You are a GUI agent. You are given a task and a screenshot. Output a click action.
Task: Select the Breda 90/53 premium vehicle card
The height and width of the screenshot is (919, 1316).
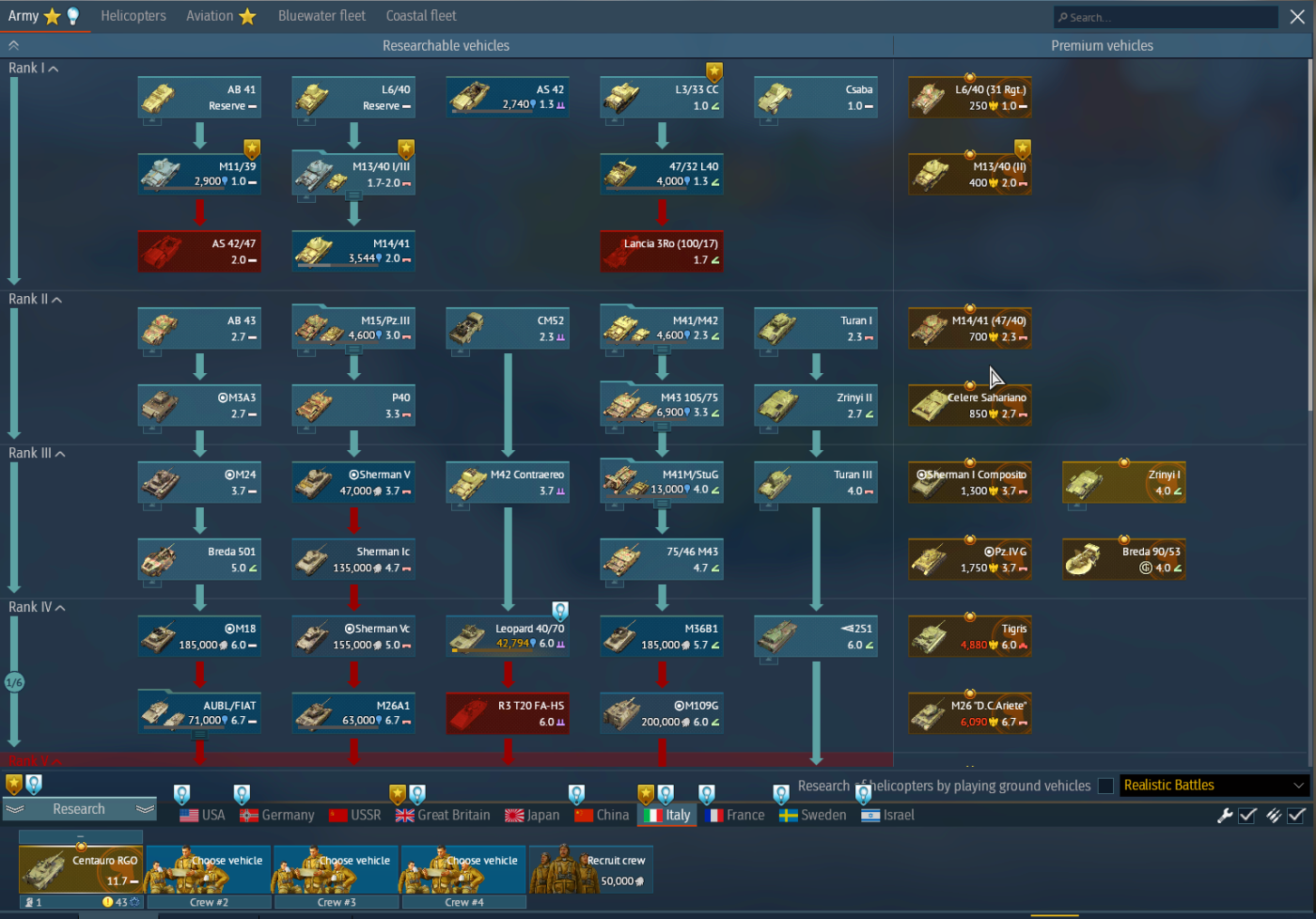(x=1124, y=559)
